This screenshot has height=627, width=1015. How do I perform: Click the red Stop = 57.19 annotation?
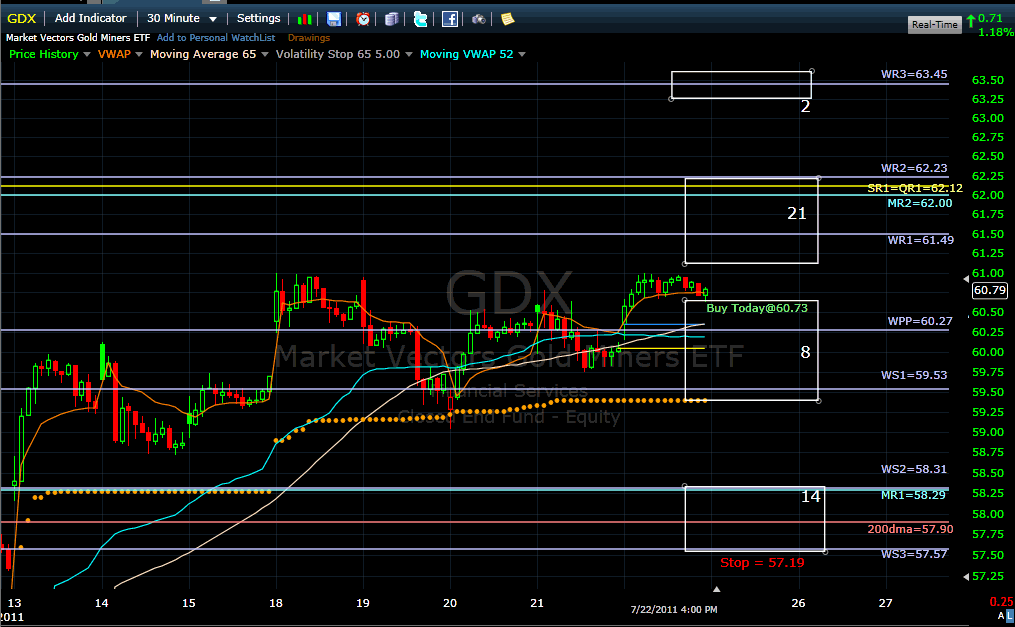pos(762,563)
